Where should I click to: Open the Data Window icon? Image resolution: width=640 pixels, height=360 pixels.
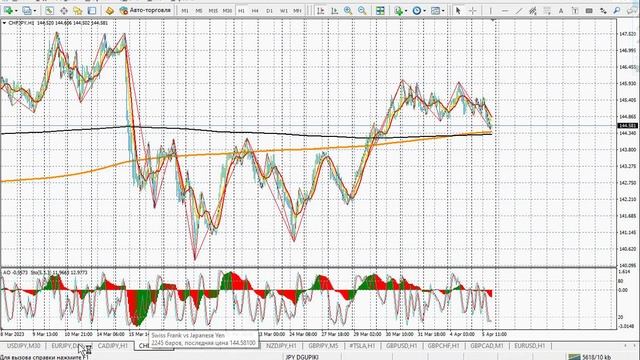(x=64, y=11)
